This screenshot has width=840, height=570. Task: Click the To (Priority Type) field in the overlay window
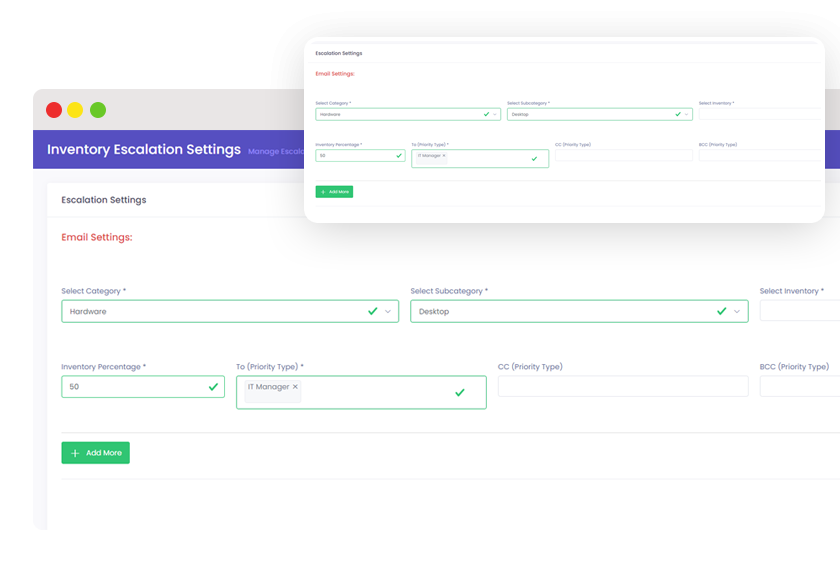coord(480,159)
